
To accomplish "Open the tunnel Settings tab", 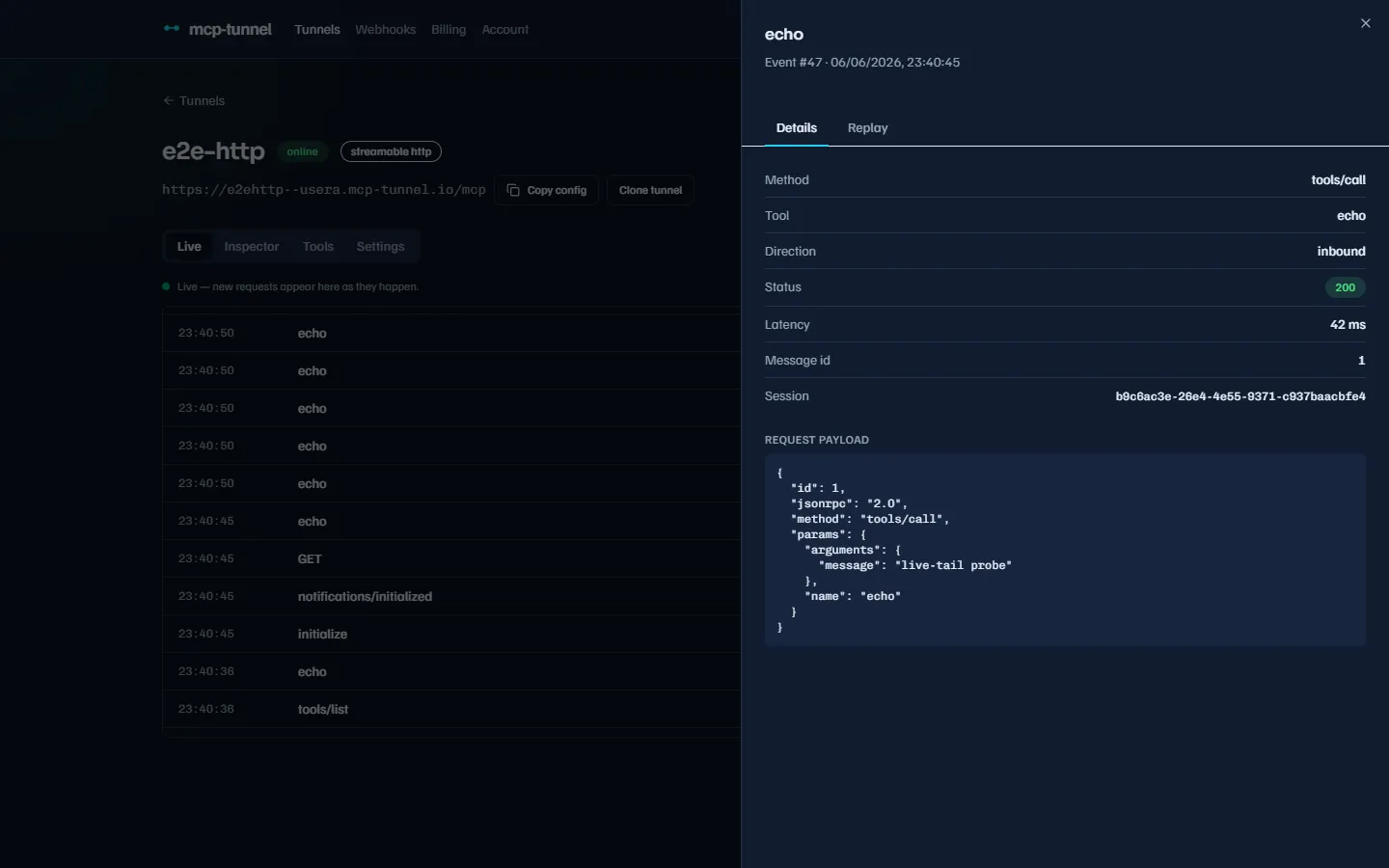I will pos(381,247).
